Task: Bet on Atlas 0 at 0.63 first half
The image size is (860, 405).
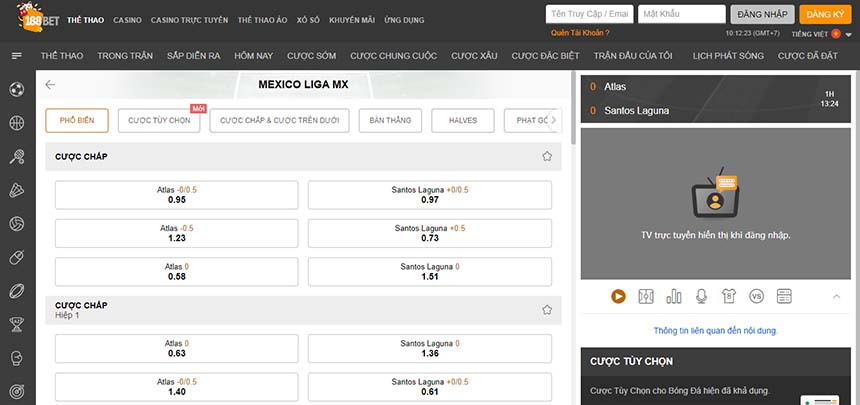Action: tap(177, 348)
